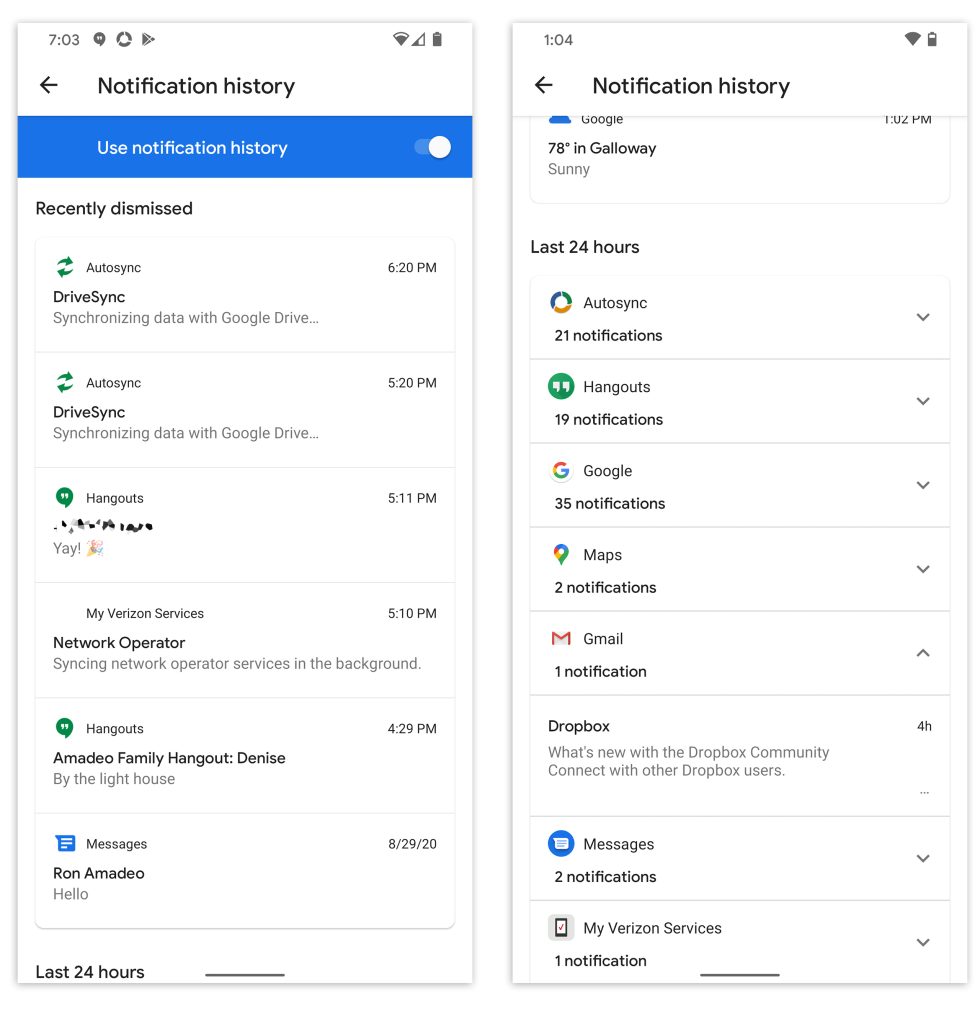Open the Dropbox Community email notification
The width and height of the screenshot is (980, 1024).
click(740, 756)
